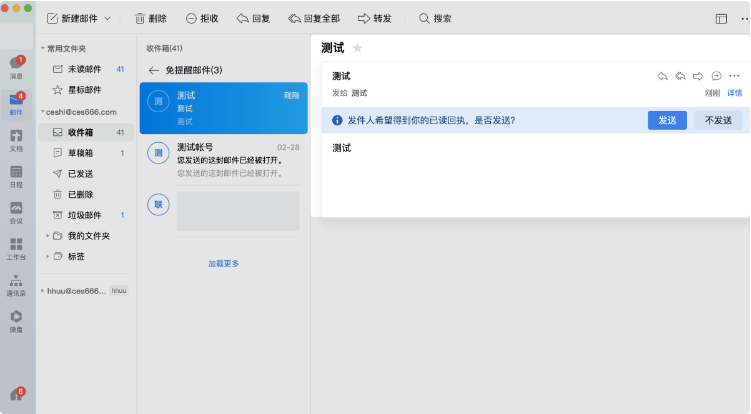Open Meetings (会议) in left sidebar
This screenshot has height=414, width=751.
coord(16,211)
